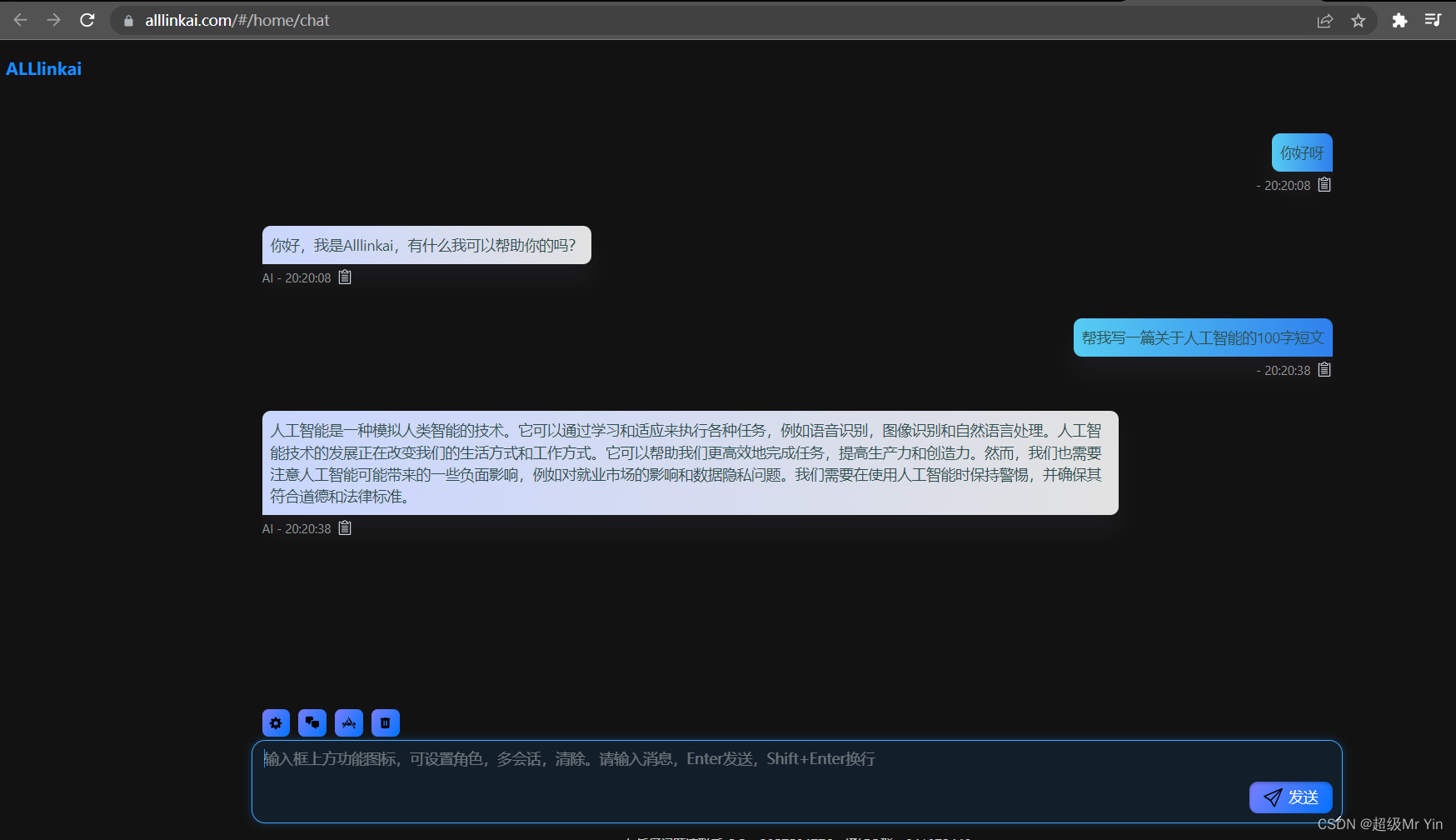Focus the message input box

797,782
